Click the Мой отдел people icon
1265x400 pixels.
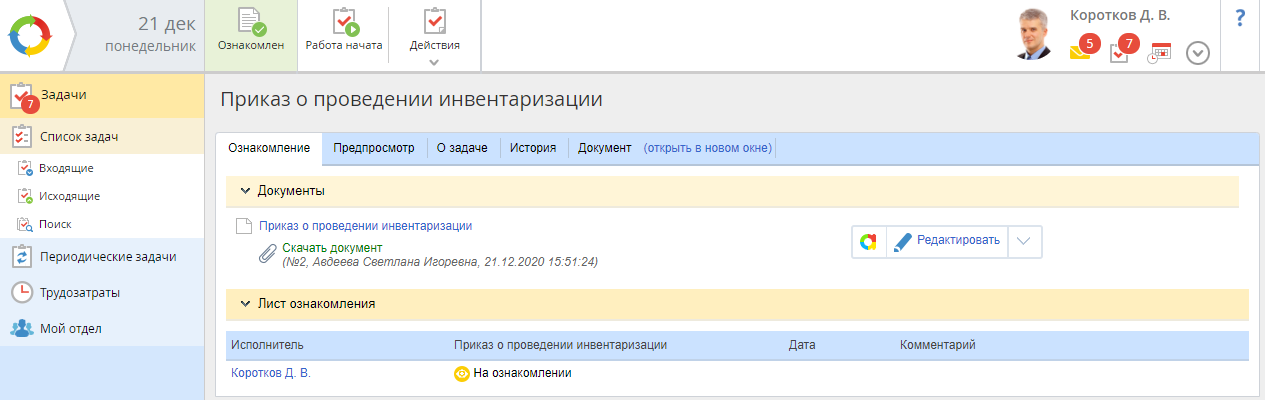point(22,328)
